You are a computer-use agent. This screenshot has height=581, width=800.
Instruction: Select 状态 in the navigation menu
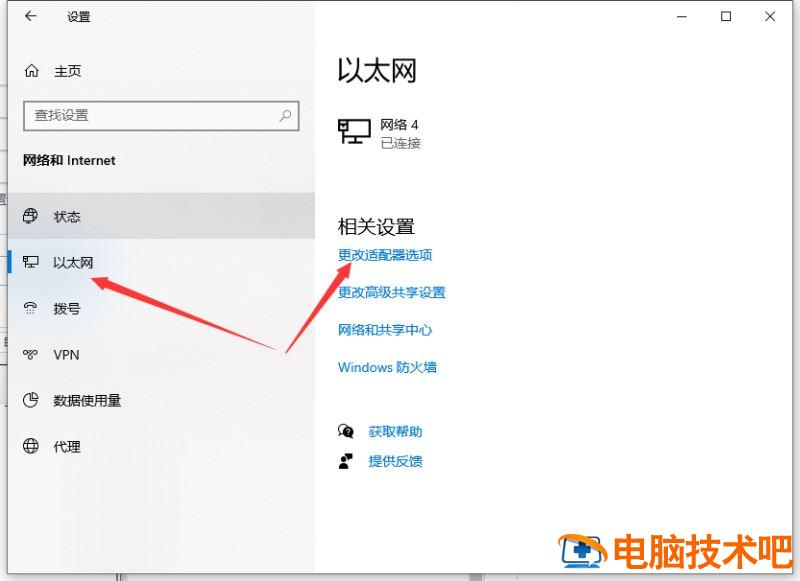[x=68, y=216]
